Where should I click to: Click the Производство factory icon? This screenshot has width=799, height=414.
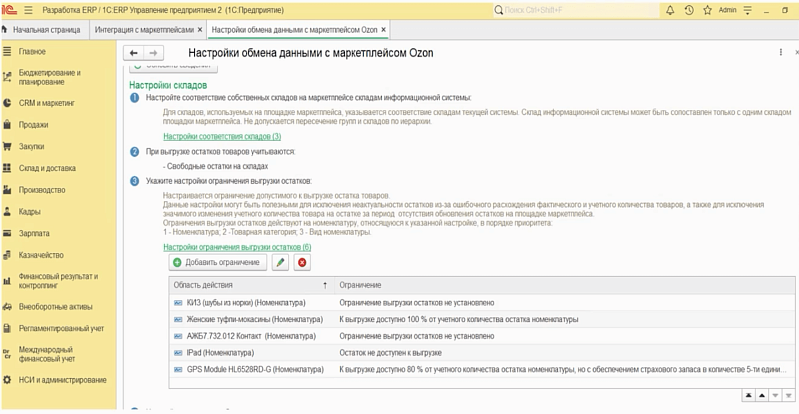pyautogui.click(x=7, y=190)
